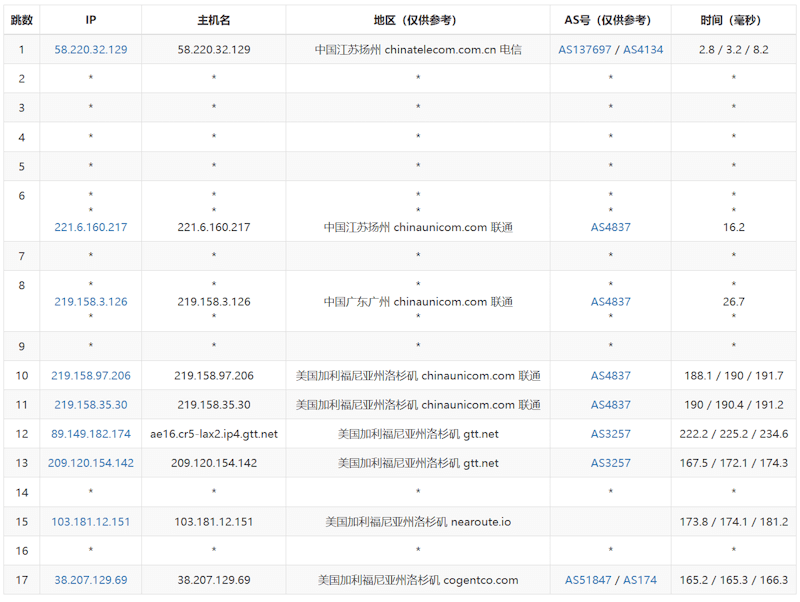Click the AS号（仅供参考） column header
This screenshot has height=602, width=800.
611,20
